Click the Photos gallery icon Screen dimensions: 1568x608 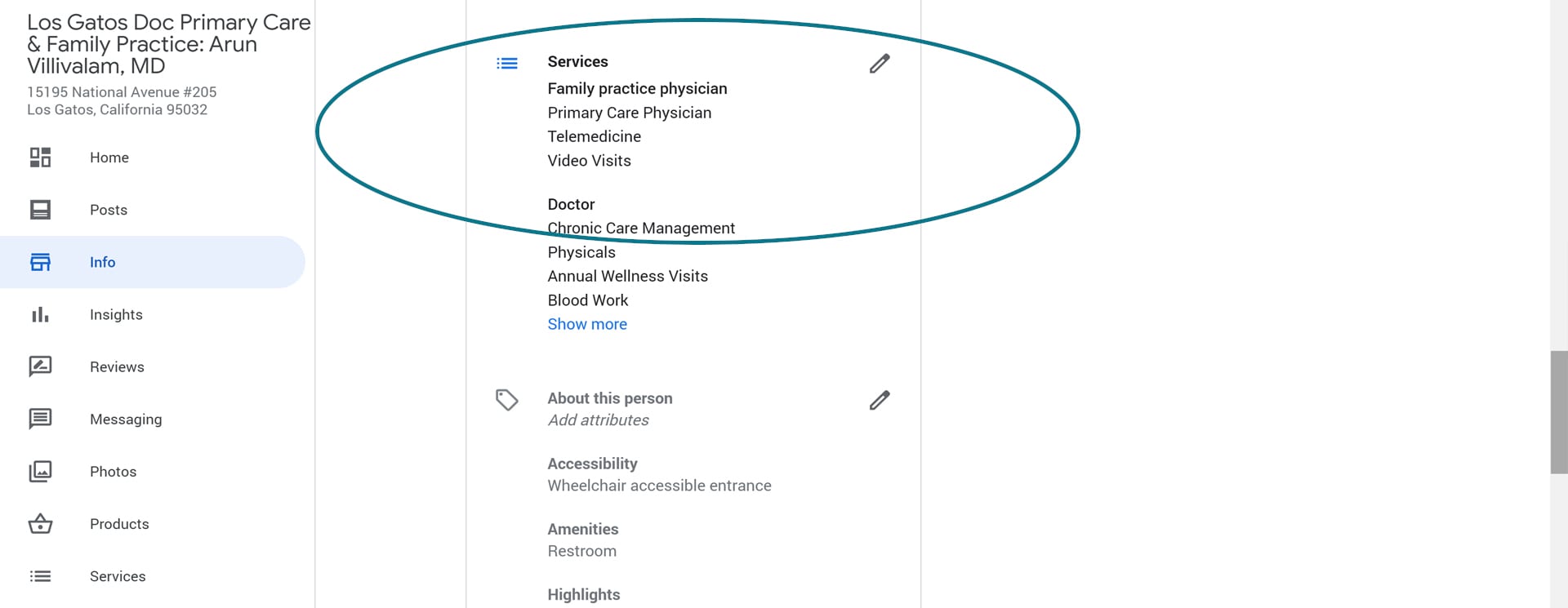pos(40,471)
